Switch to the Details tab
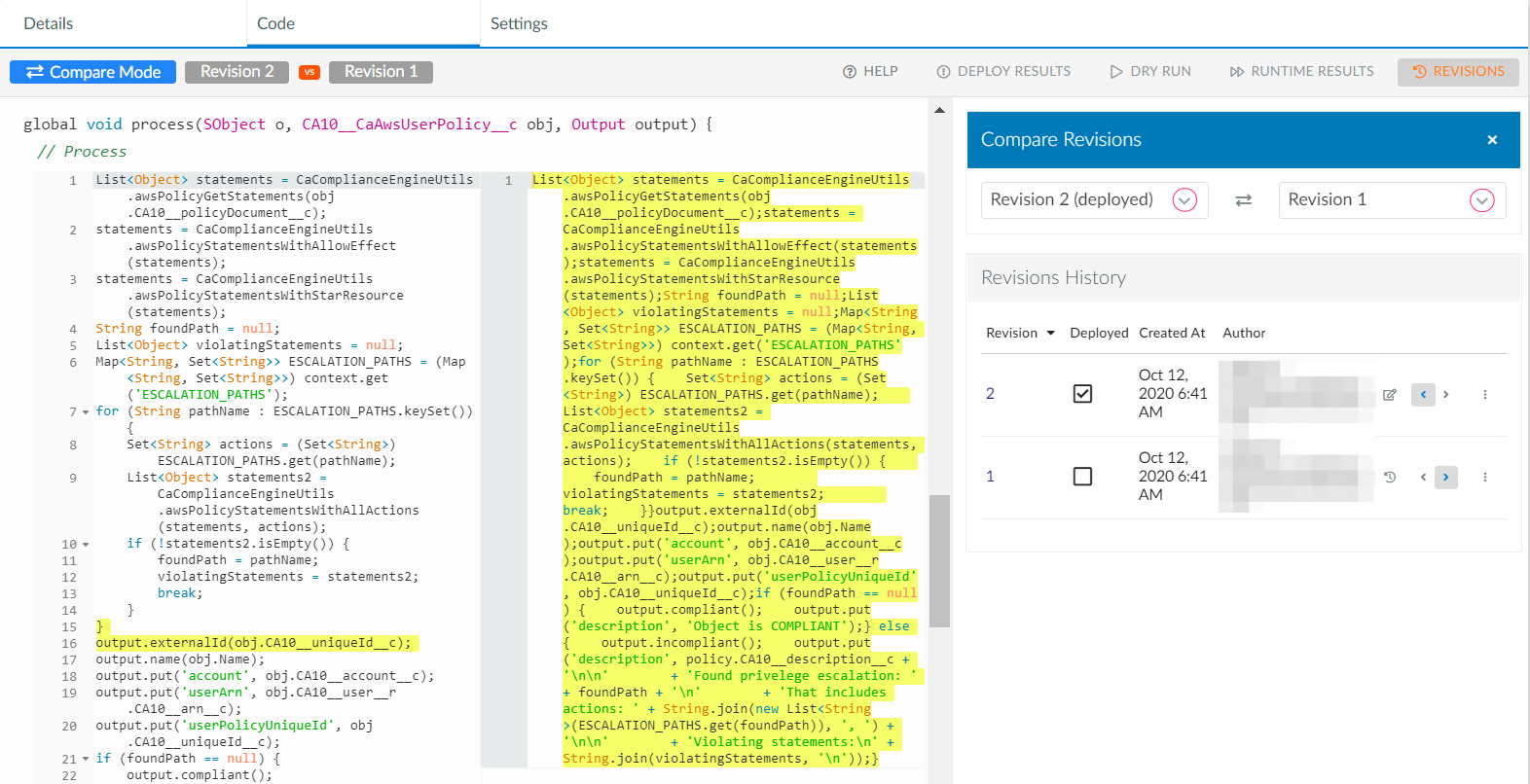Image resolution: width=1530 pixels, height=784 pixels. click(x=49, y=23)
